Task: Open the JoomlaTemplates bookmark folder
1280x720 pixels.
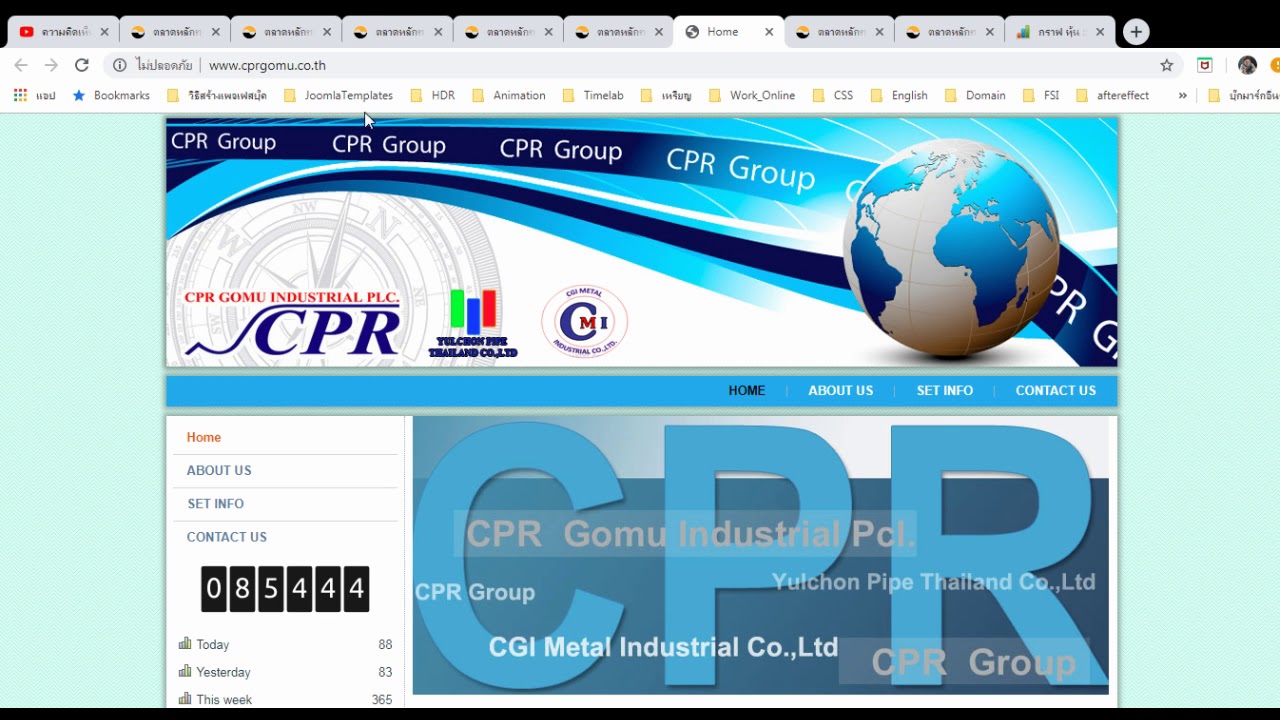Action: [338, 95]
